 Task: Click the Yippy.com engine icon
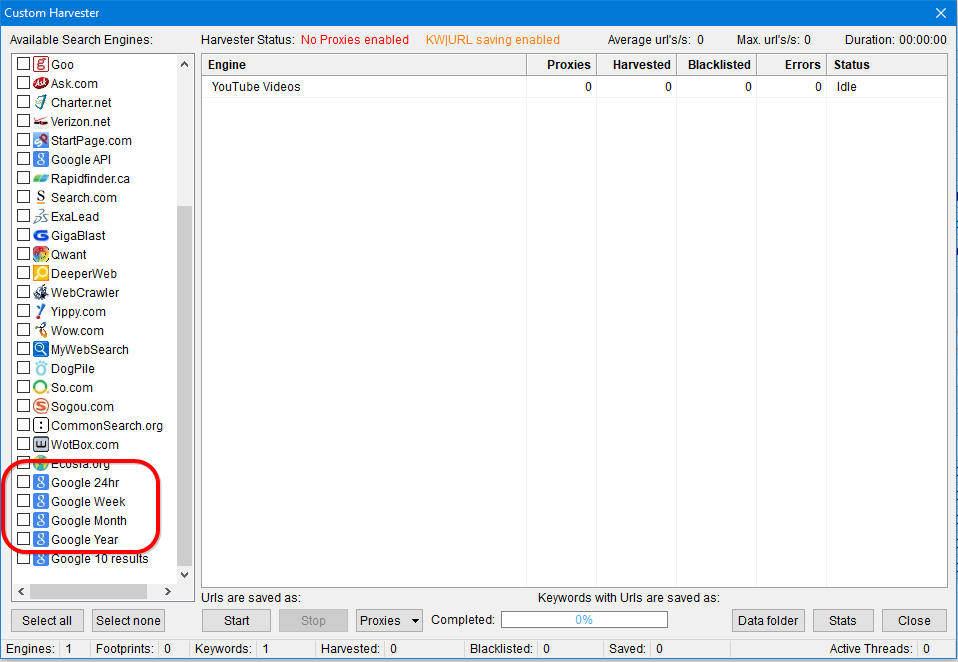41,311
